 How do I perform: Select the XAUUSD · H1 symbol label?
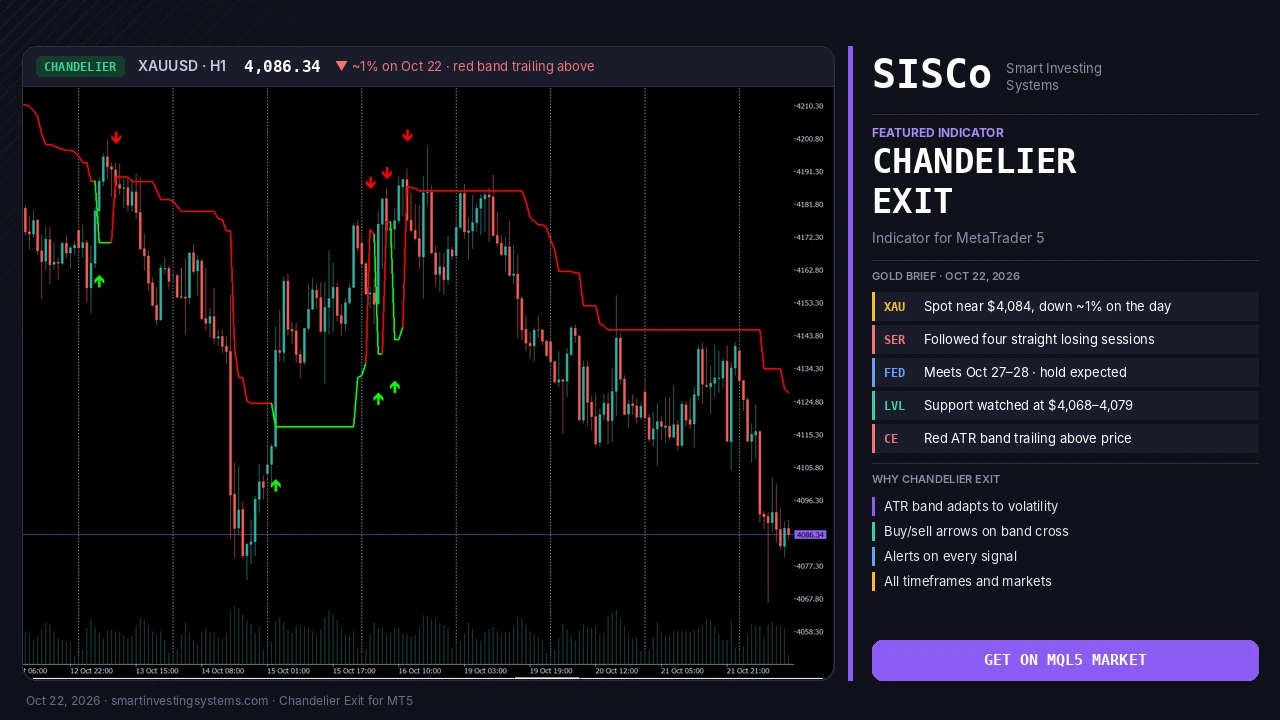point(182,66)
